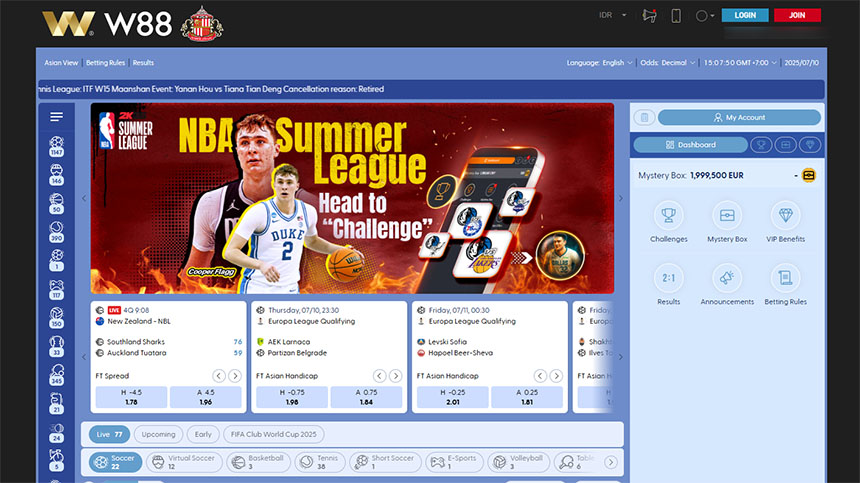The width and height of the screenshot is (860, 483).
Task: Click the trophy icon next to Dashboard
Action: coord(761,145)
